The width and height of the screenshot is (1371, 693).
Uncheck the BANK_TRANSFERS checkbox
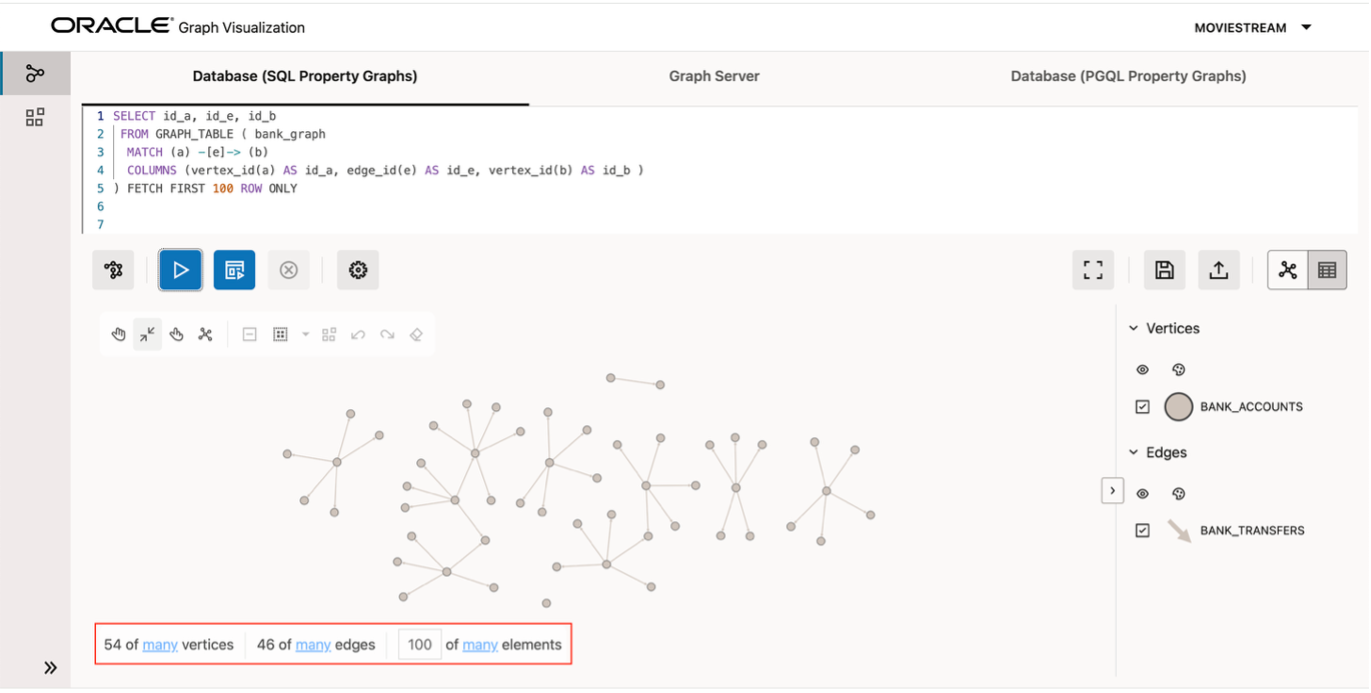[1143, 531]
